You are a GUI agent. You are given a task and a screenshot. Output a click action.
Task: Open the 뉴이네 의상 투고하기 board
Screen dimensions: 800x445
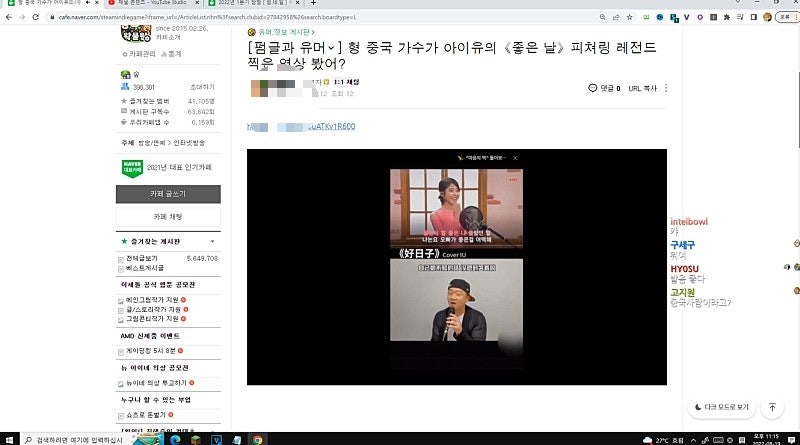pyautogui.click(x=156, y=383)
